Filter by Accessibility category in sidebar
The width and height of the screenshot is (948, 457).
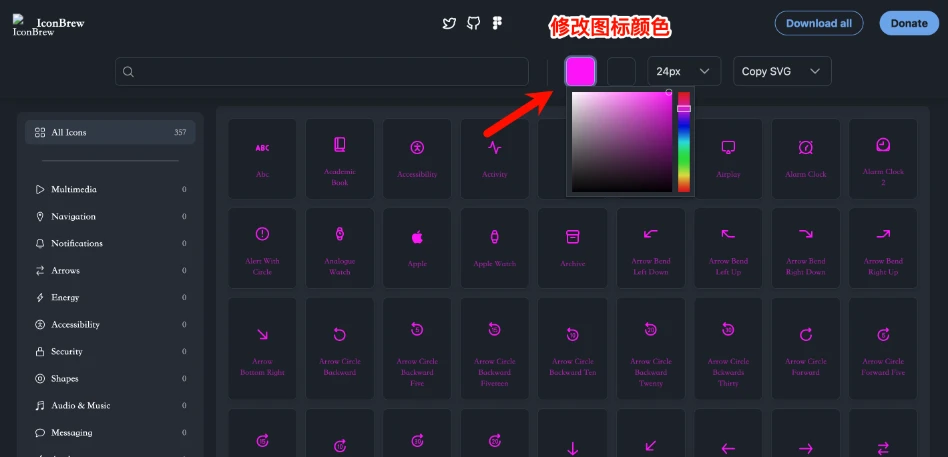point(110,325)
